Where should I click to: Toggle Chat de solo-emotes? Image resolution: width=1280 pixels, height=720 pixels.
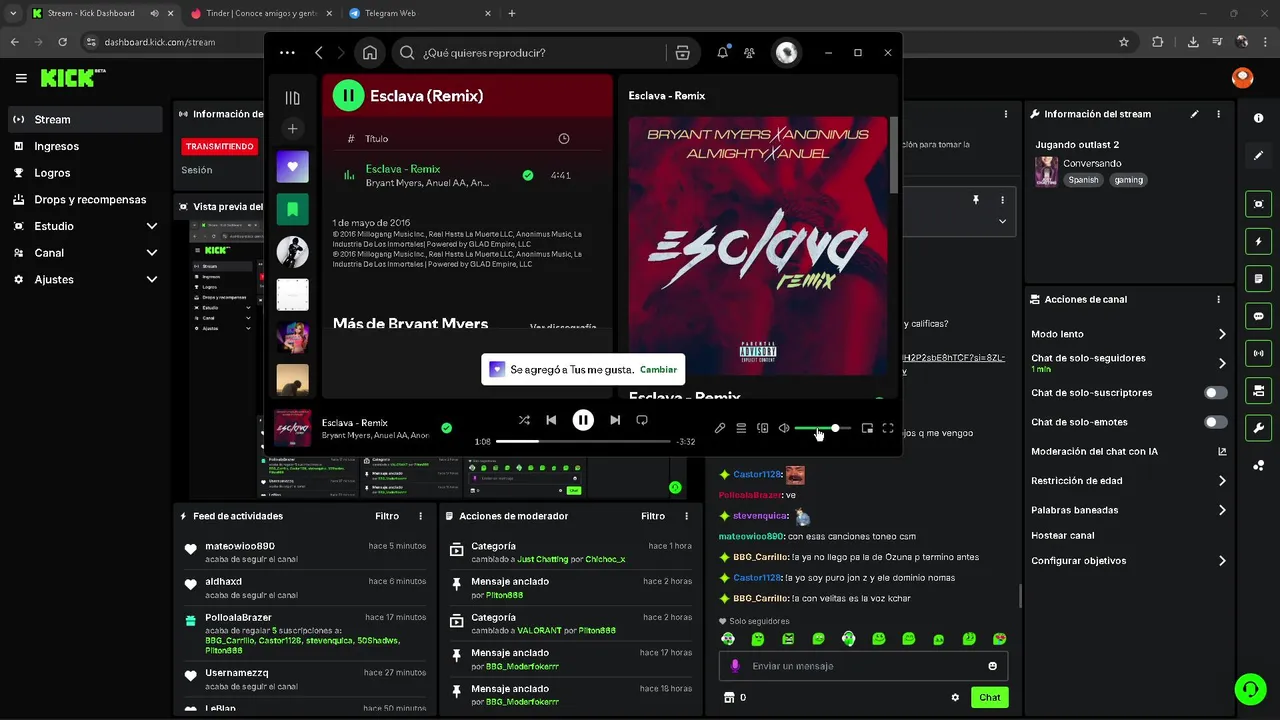(x=1216, y=422)
